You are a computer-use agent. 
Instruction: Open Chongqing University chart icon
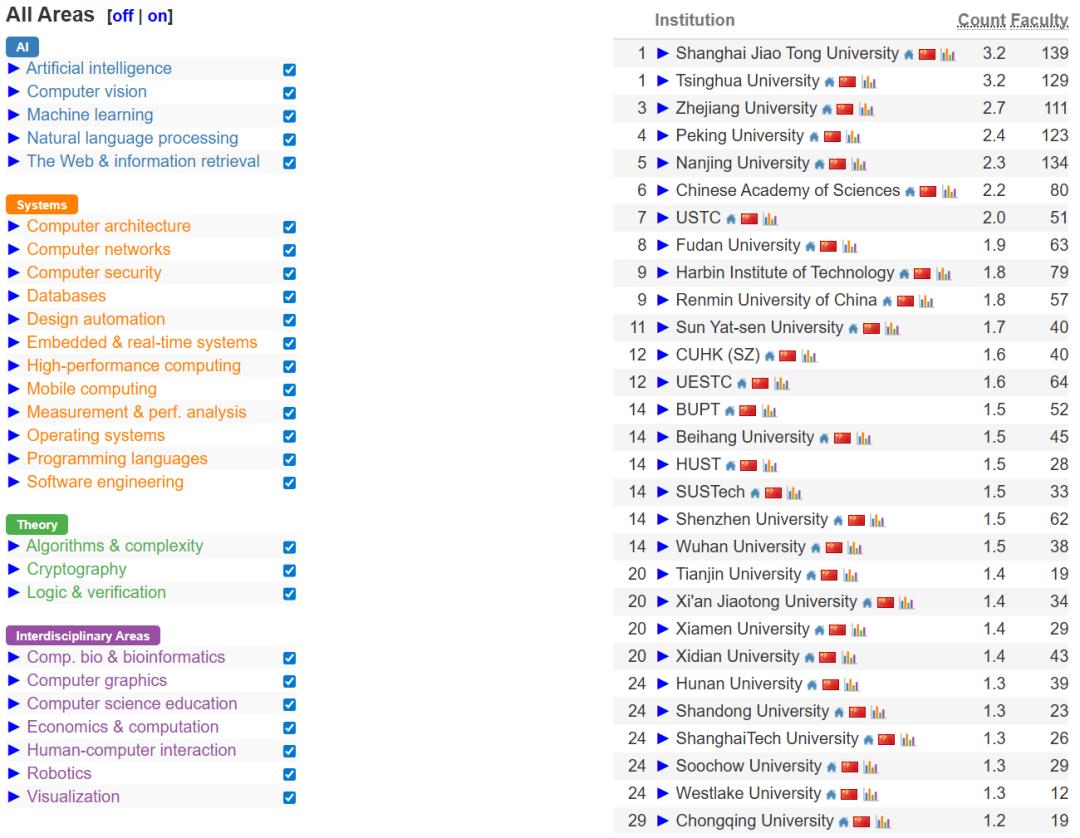click(x=883, y=822)
